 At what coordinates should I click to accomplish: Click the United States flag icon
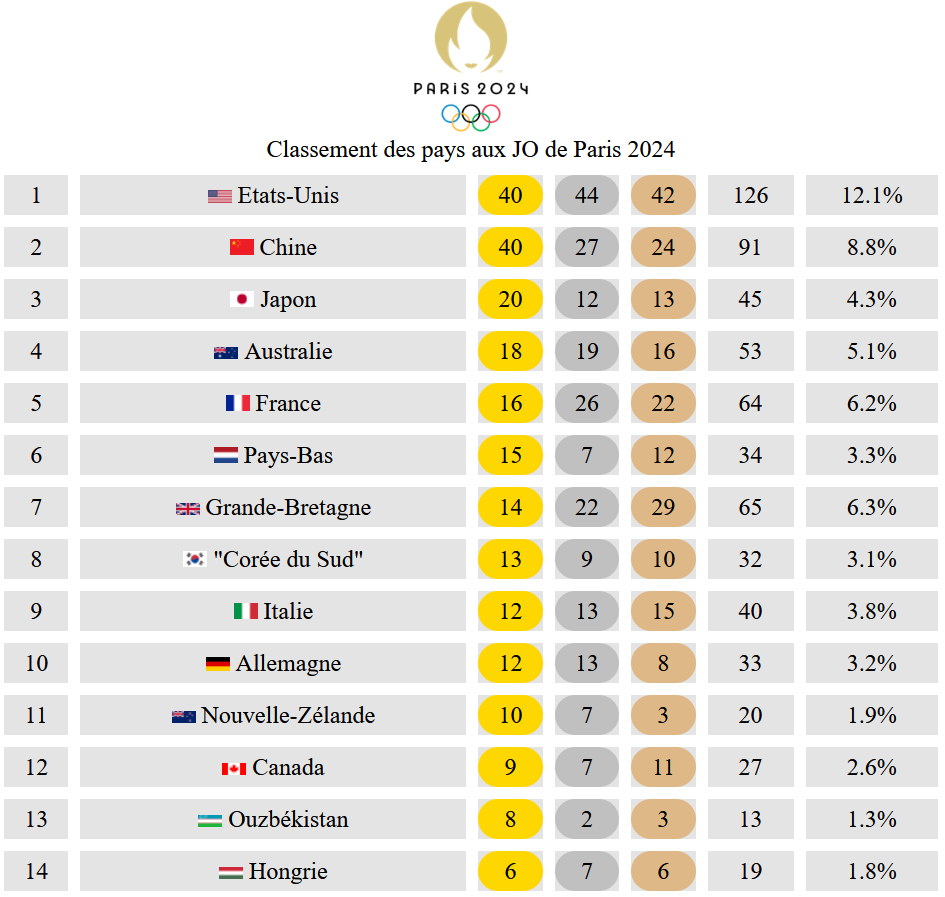click(x=220, y=196)
